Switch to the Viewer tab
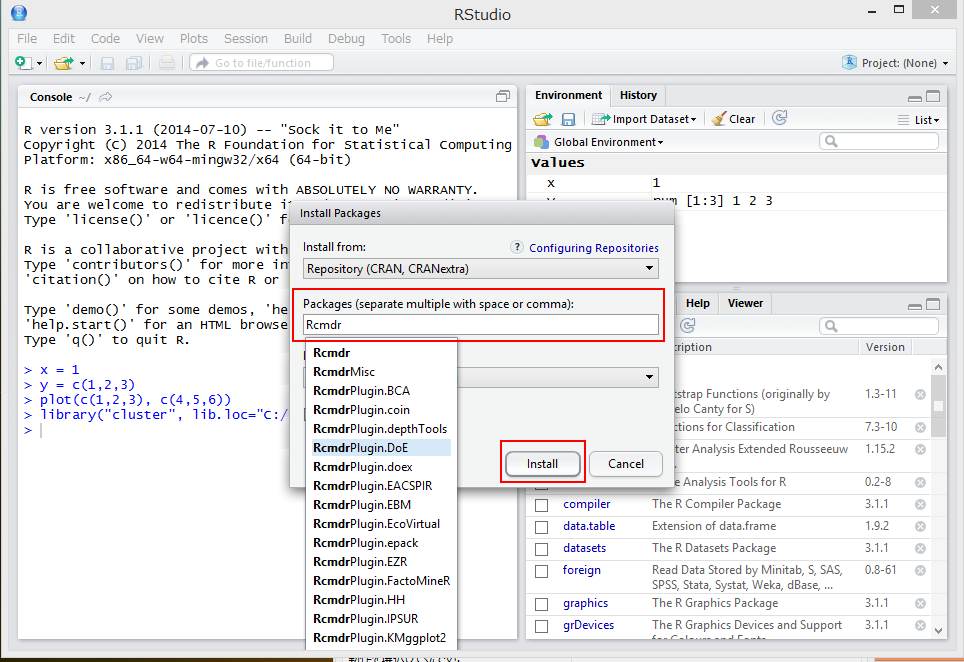The height and width of the screenshot is (662, 964). coord(745,303)
